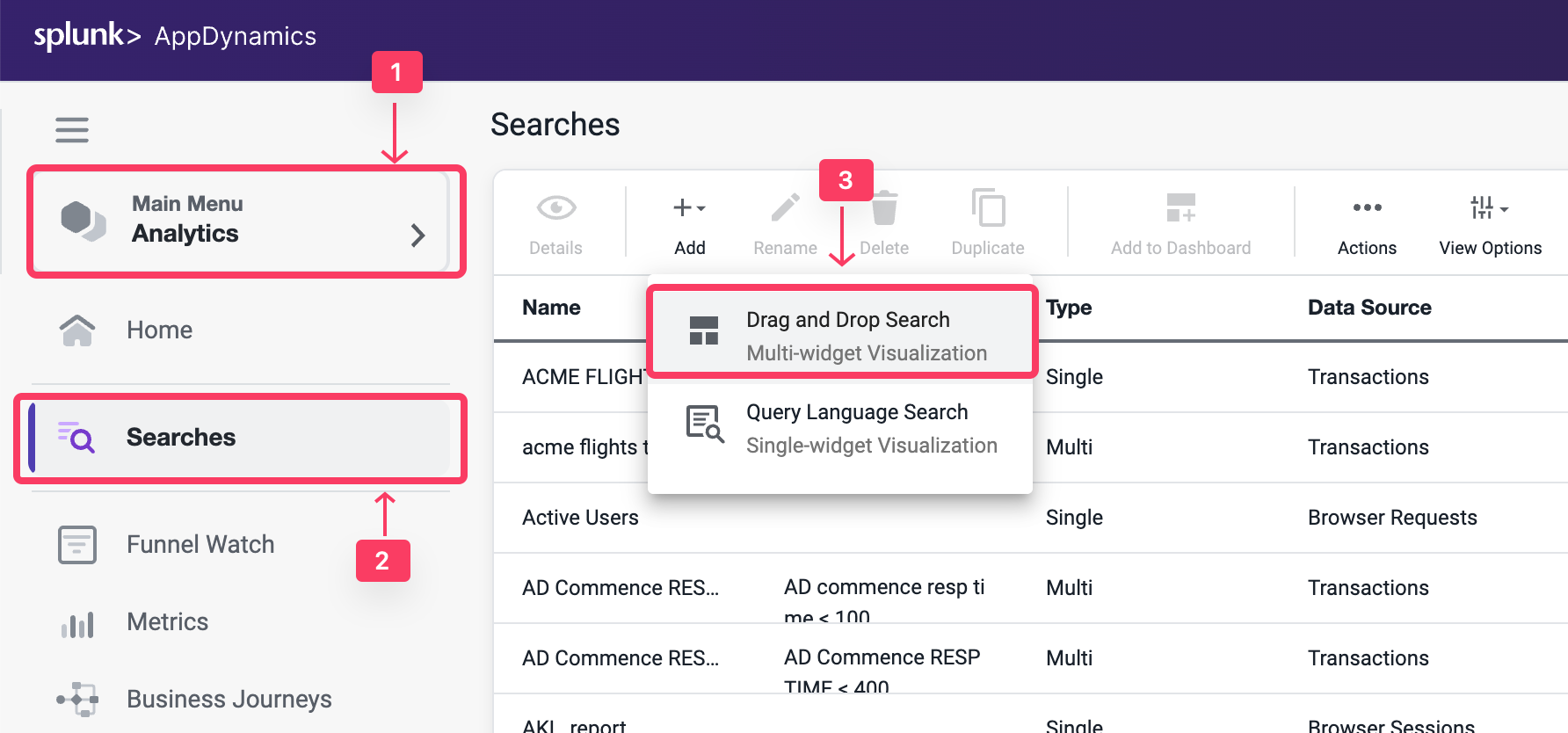
Task: Click the Home sidebar icon
Action: (77, 330)
